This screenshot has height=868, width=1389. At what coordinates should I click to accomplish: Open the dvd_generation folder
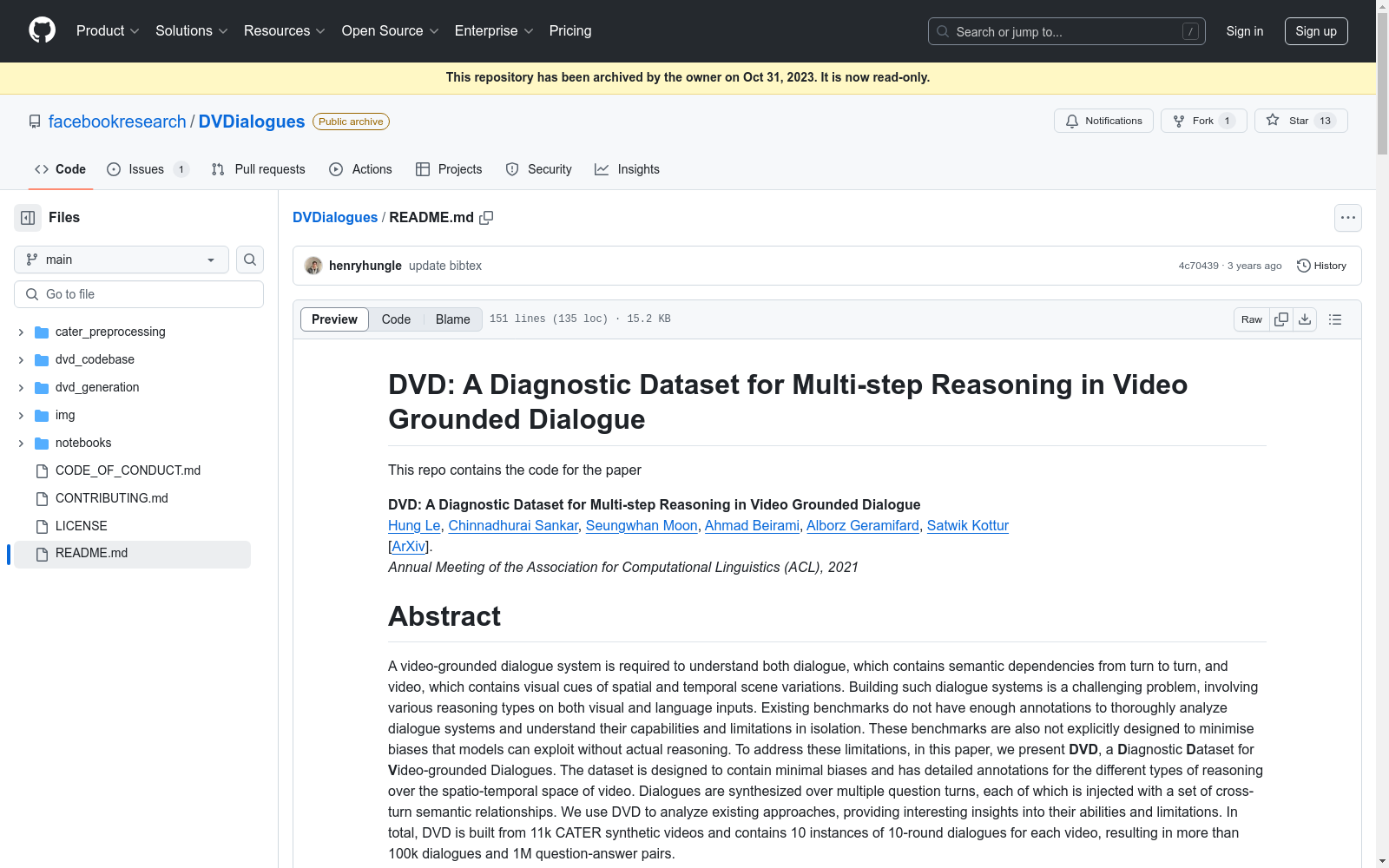pyautogui.click(x=97, y=387)
